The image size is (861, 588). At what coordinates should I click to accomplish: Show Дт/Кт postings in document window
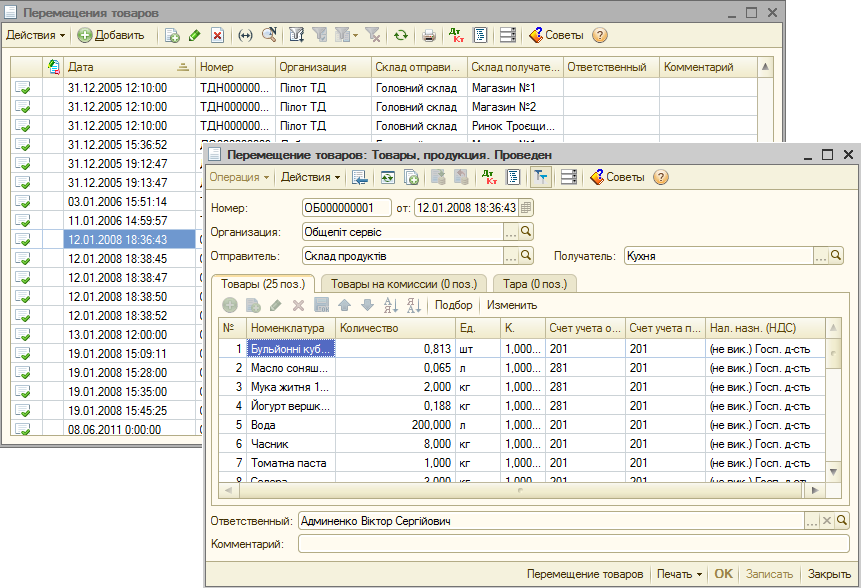click(x=488, y=177)
